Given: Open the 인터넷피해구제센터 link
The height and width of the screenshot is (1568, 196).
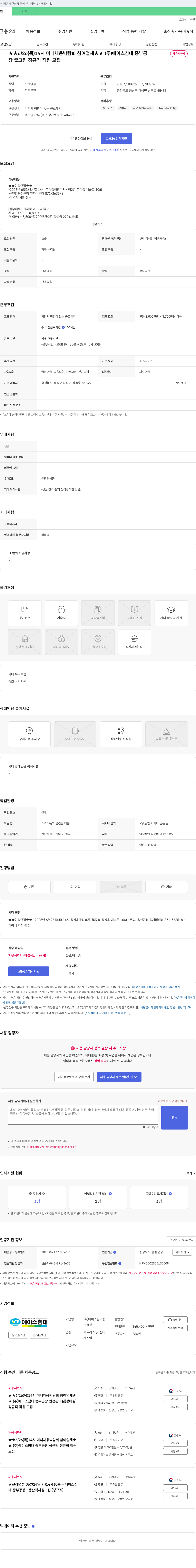Looking at the screenshot, I should (x=52, y=1147).
